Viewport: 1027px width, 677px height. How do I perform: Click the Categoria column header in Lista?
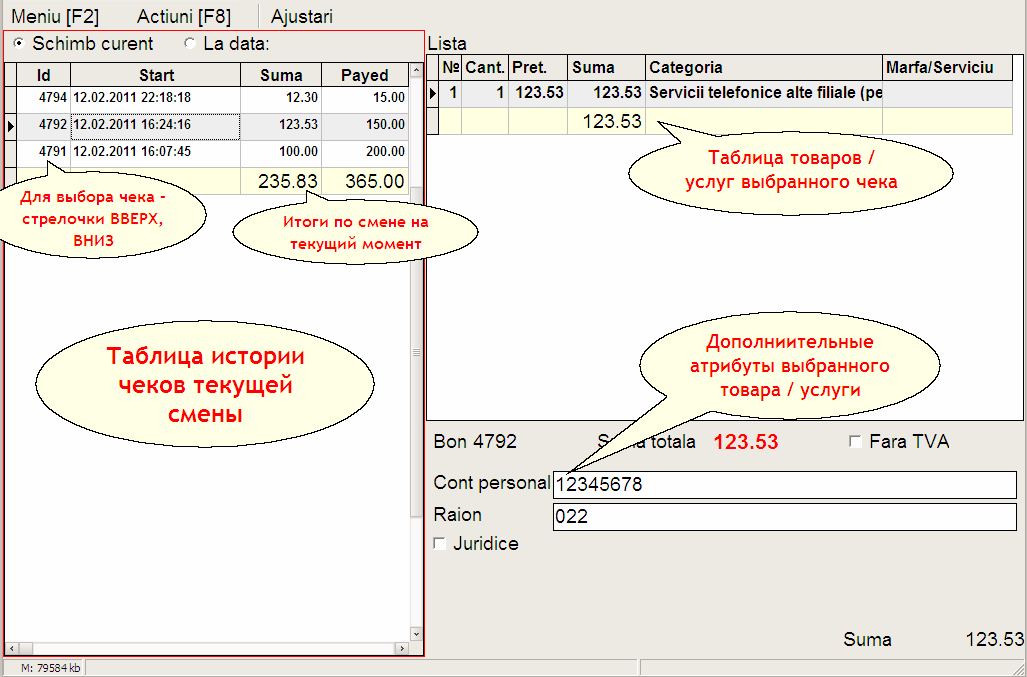[x=764, y=67]
